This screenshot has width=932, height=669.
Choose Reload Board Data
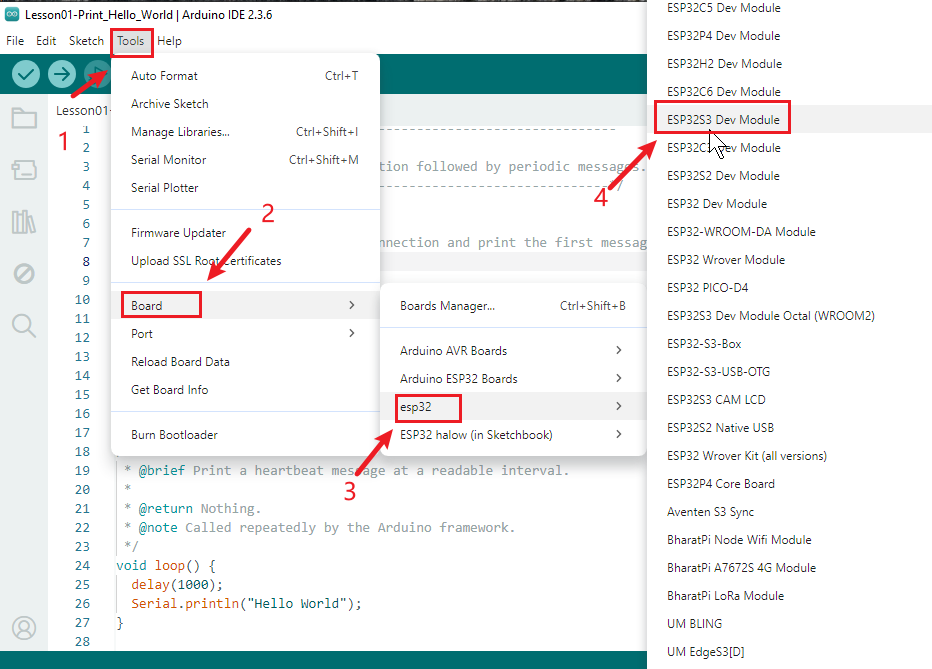click(245, 361)
